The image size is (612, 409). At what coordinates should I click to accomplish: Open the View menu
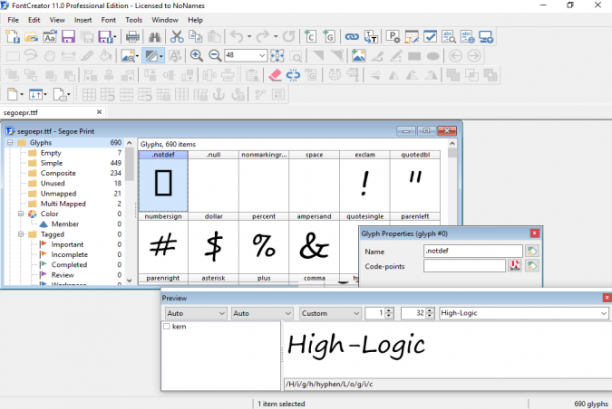click(57, 20)
